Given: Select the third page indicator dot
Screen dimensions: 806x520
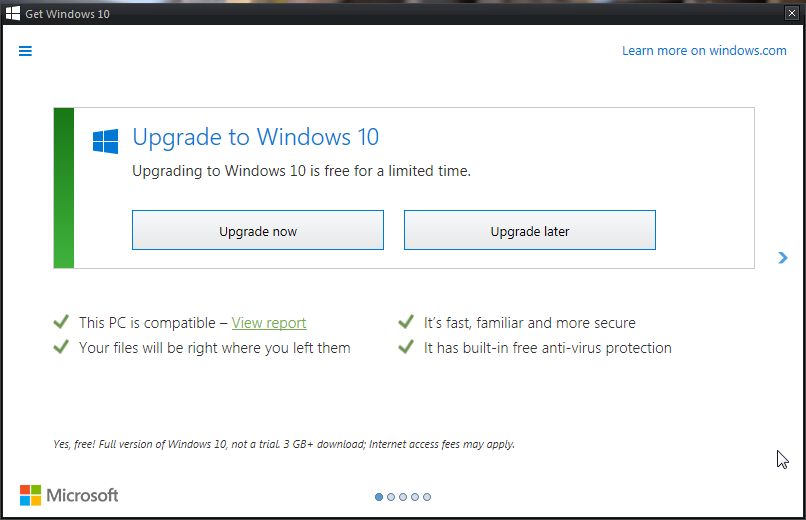Looking at the screenshot, I should coord(403,497).
